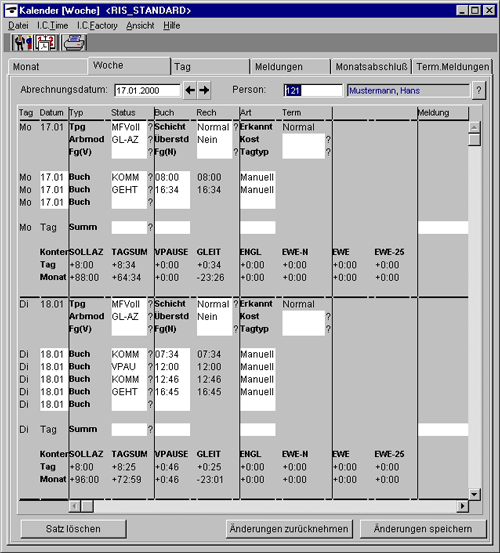Open lookup beside Monday Kost field
The image size is (500, 553).
328,140
